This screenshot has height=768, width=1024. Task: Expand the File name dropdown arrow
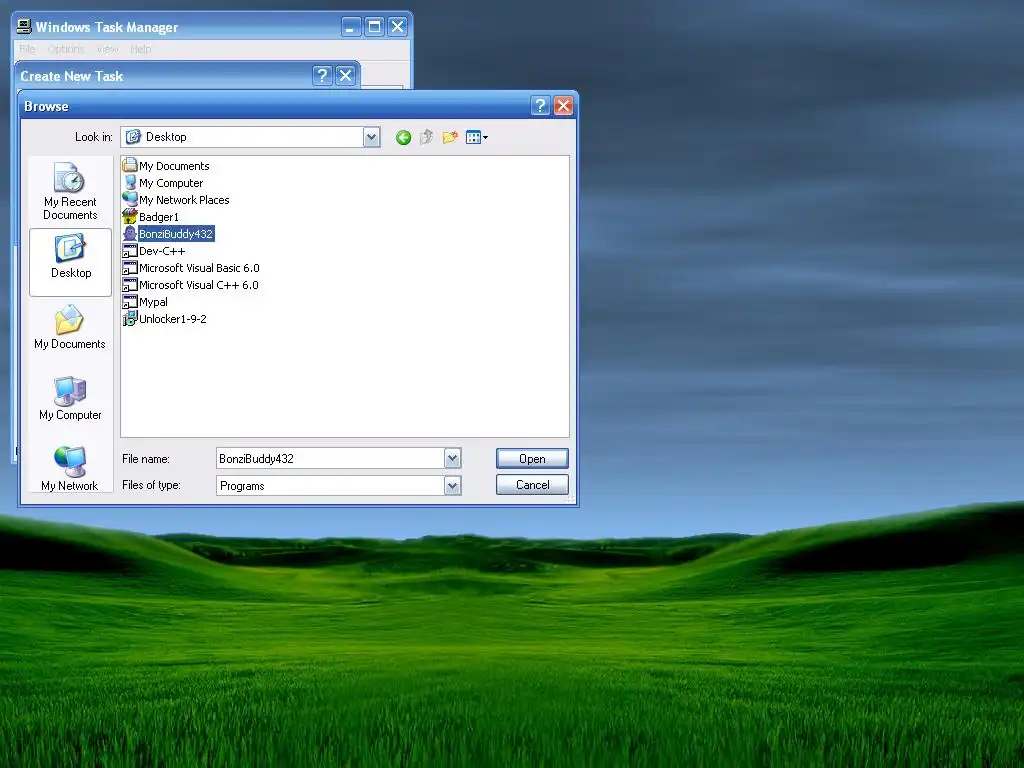(x=453, y=458)
